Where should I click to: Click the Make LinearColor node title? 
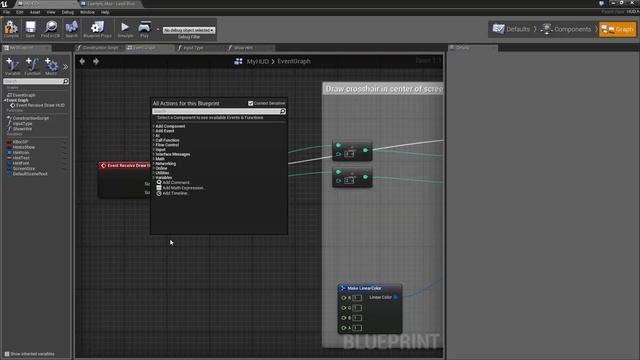[364, 288]
